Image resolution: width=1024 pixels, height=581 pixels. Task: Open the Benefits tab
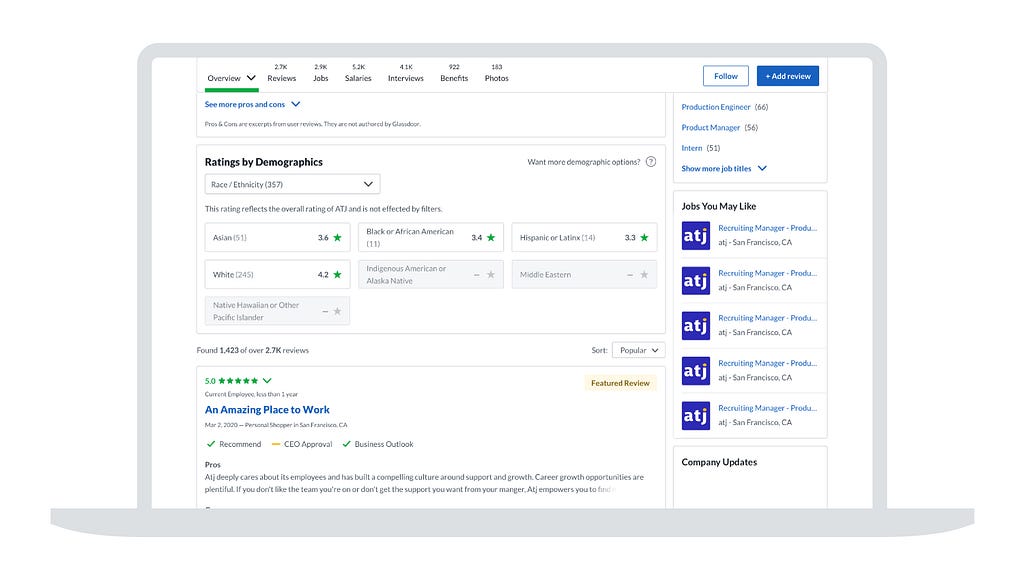pyautogui.click(x=454, y=73)
